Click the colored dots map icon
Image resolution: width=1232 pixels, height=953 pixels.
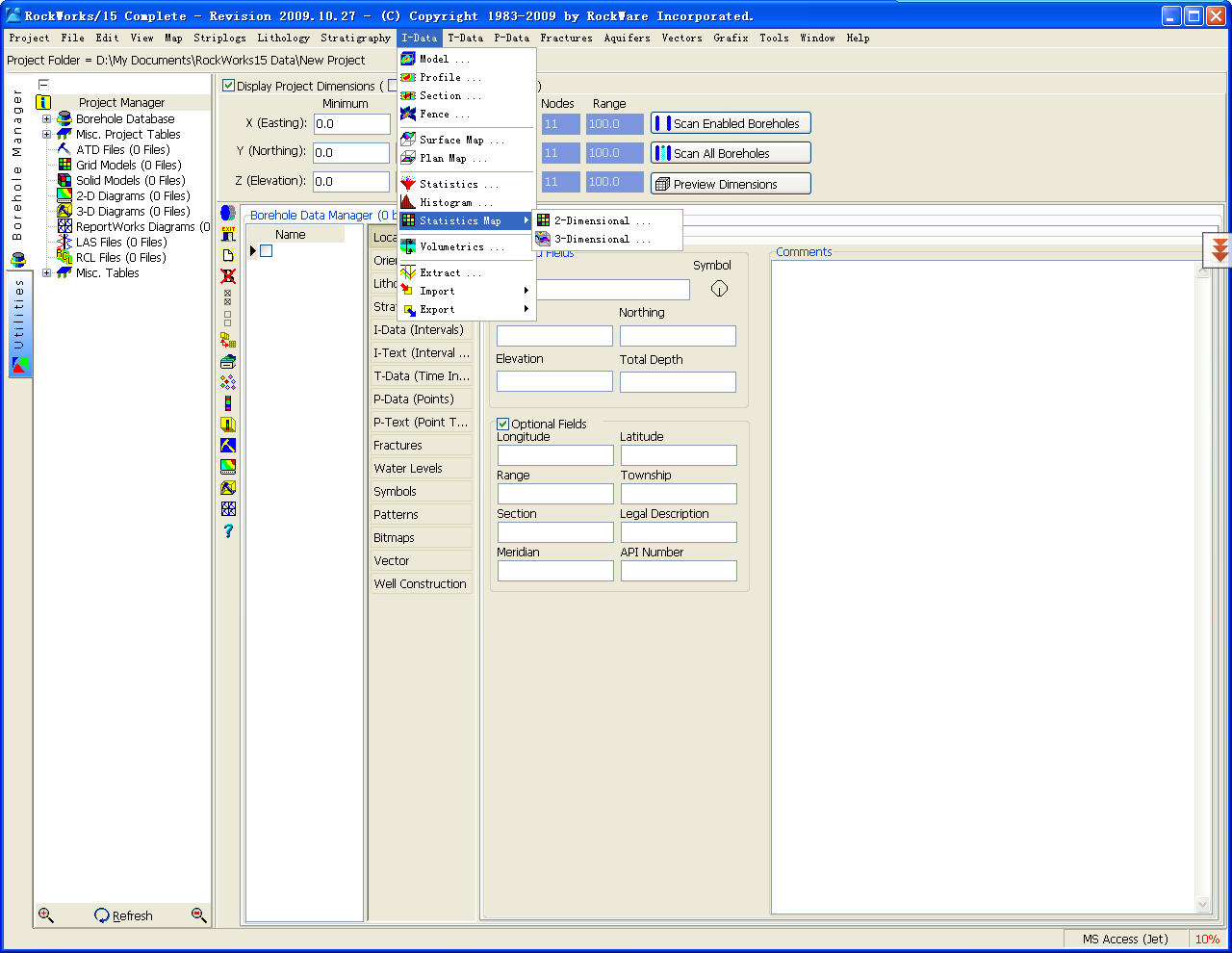(228, 382)
